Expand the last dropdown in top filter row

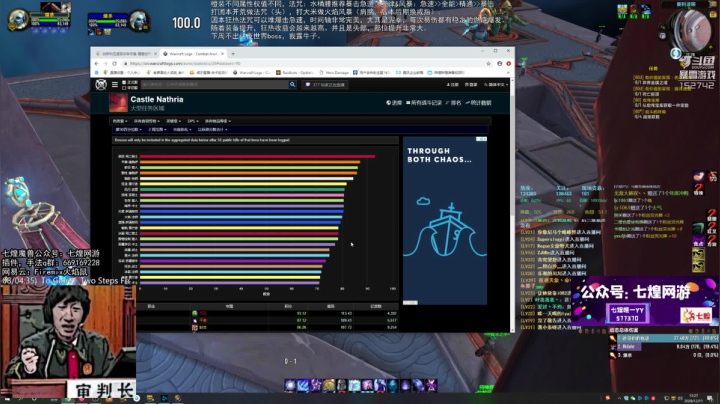pos(218,121)
